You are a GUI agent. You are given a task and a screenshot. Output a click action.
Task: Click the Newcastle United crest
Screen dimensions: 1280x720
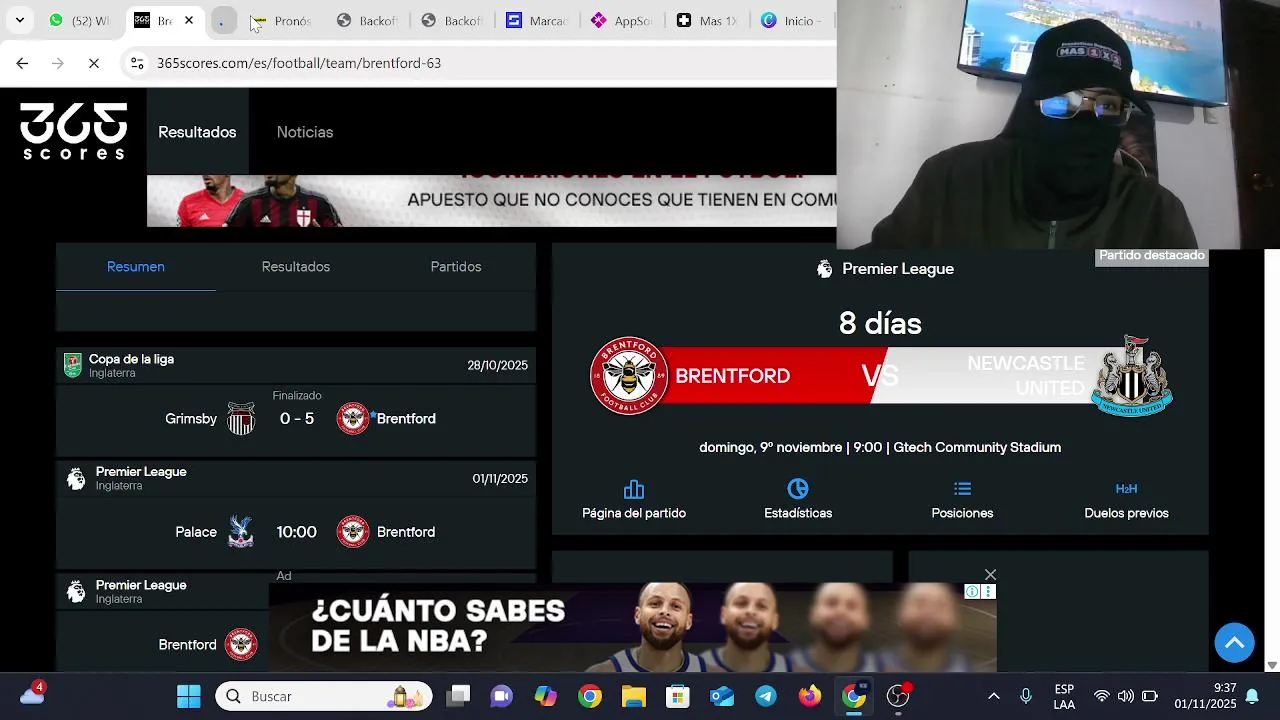click(1131, 376)
